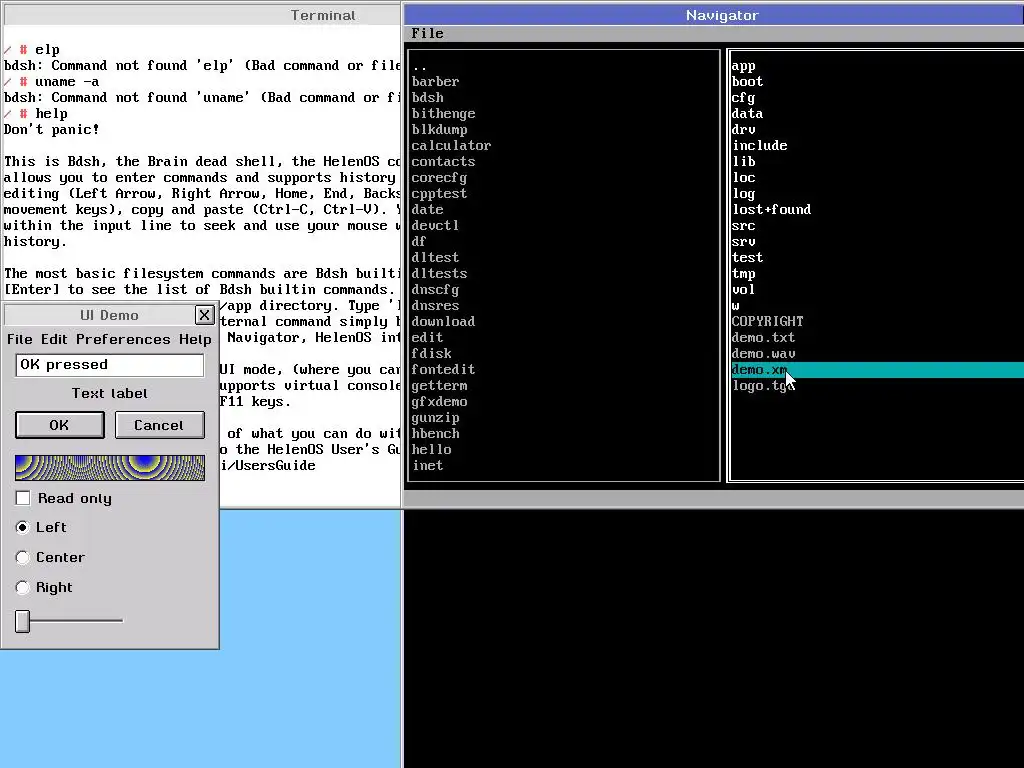Image resolution: width=1024 pixels, height=768 pixels.
Task: Open File menu in UI Demo
Action: click(x=20, y=339)
